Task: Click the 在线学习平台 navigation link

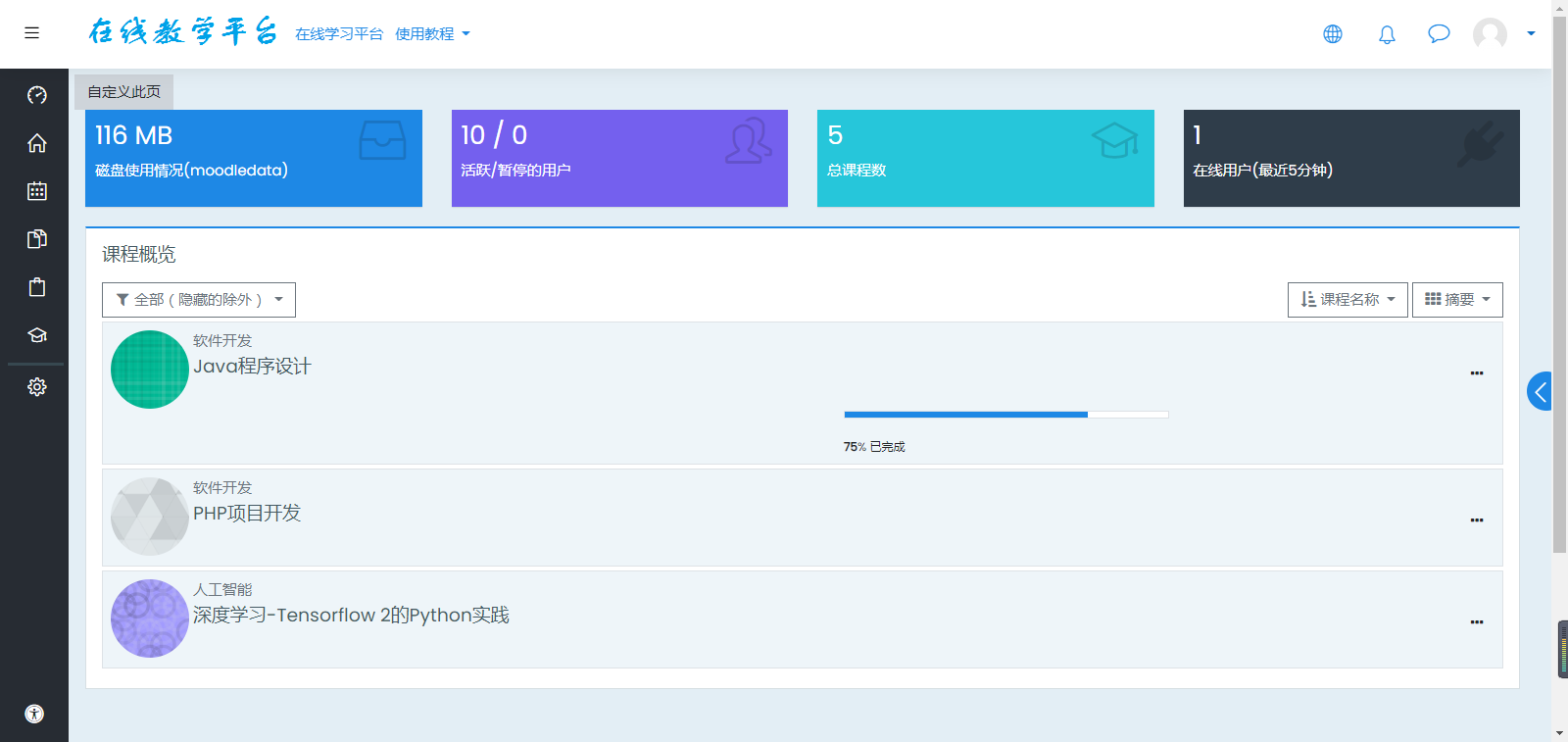Action: pyautogui.click(x=339, y=34)
